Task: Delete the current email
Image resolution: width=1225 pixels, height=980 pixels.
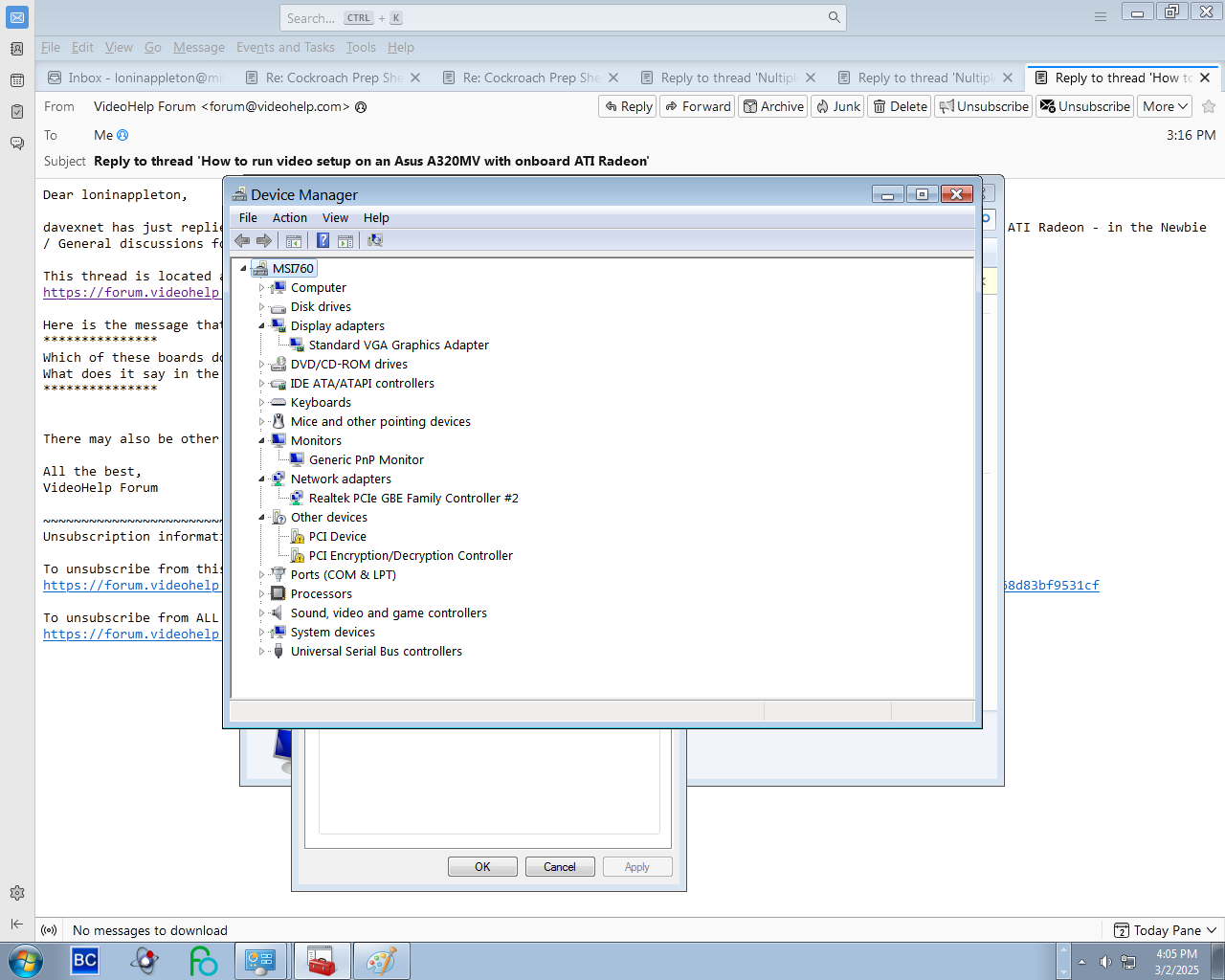Action: point(900,106)
